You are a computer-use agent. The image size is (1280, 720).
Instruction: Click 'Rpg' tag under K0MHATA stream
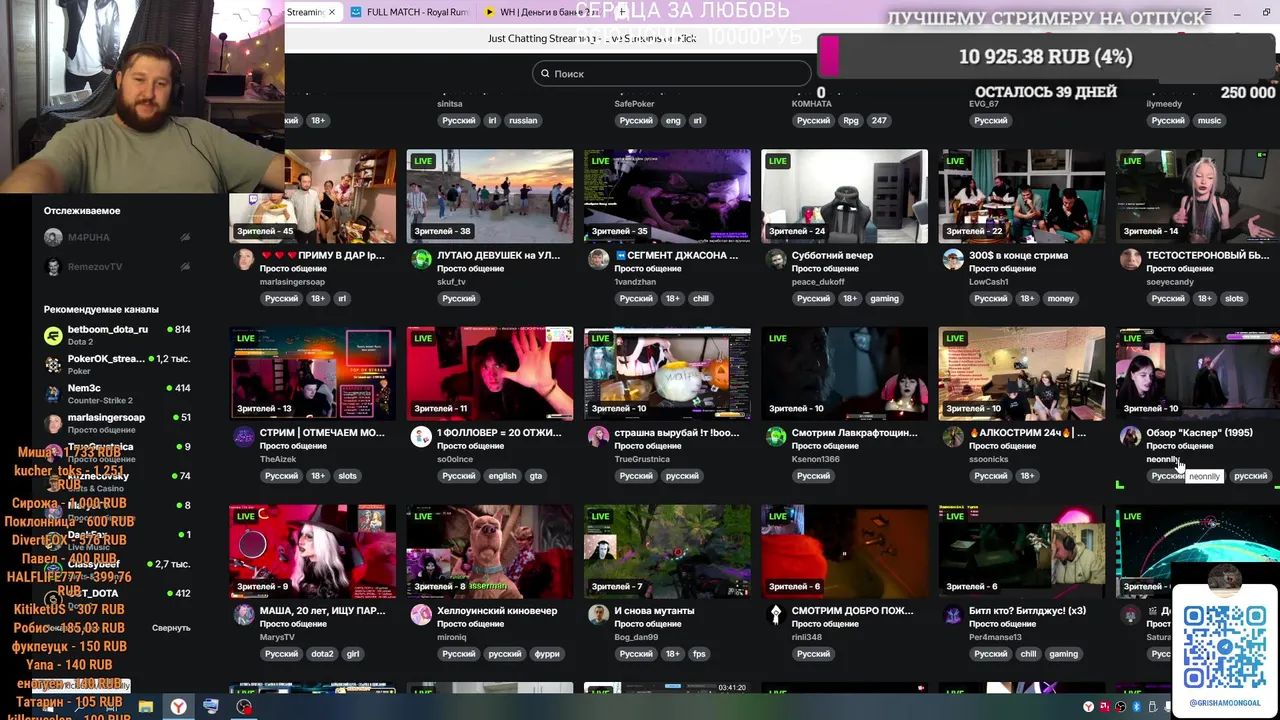pyautogui.click(x=851, y=120)
